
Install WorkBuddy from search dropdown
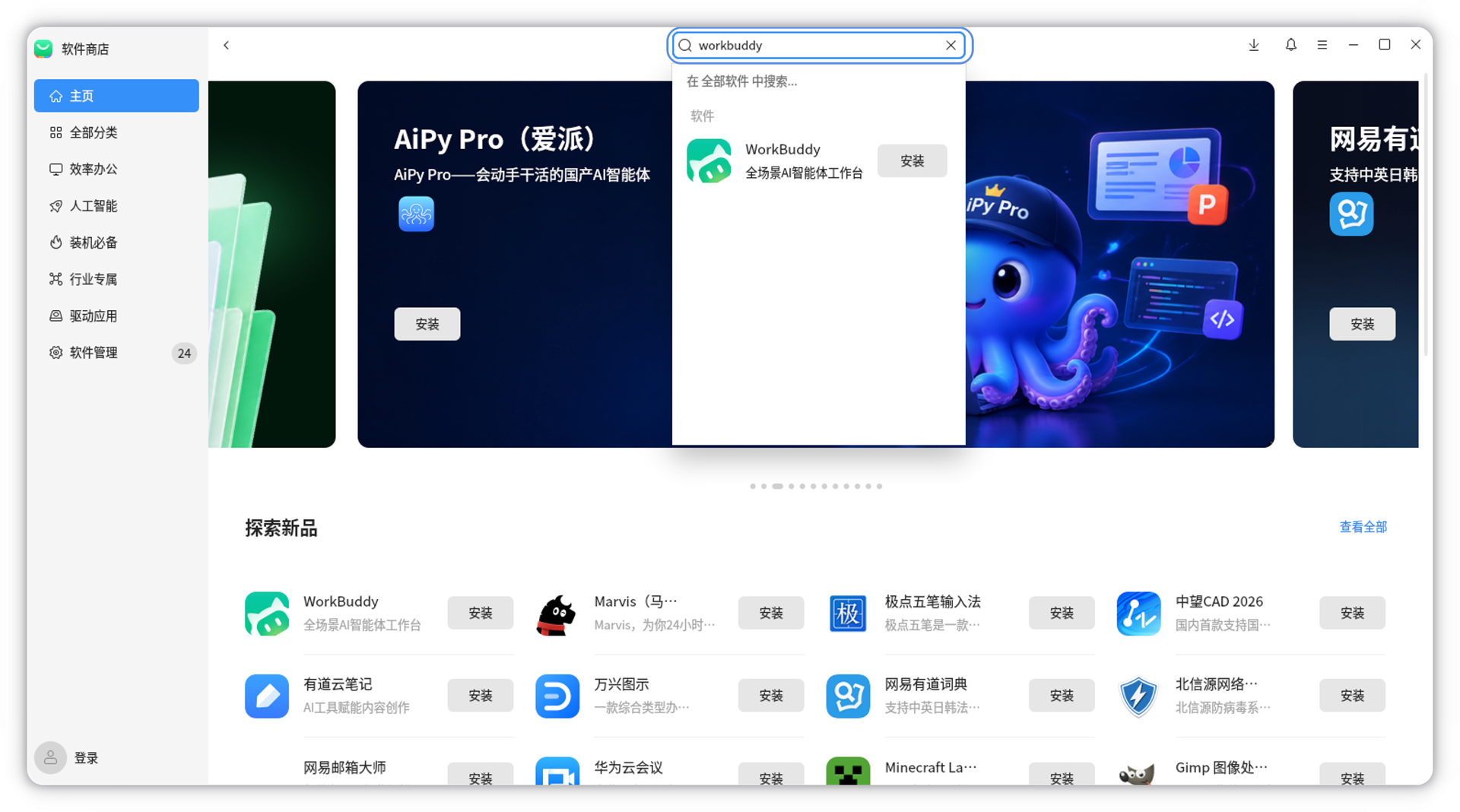912,160
